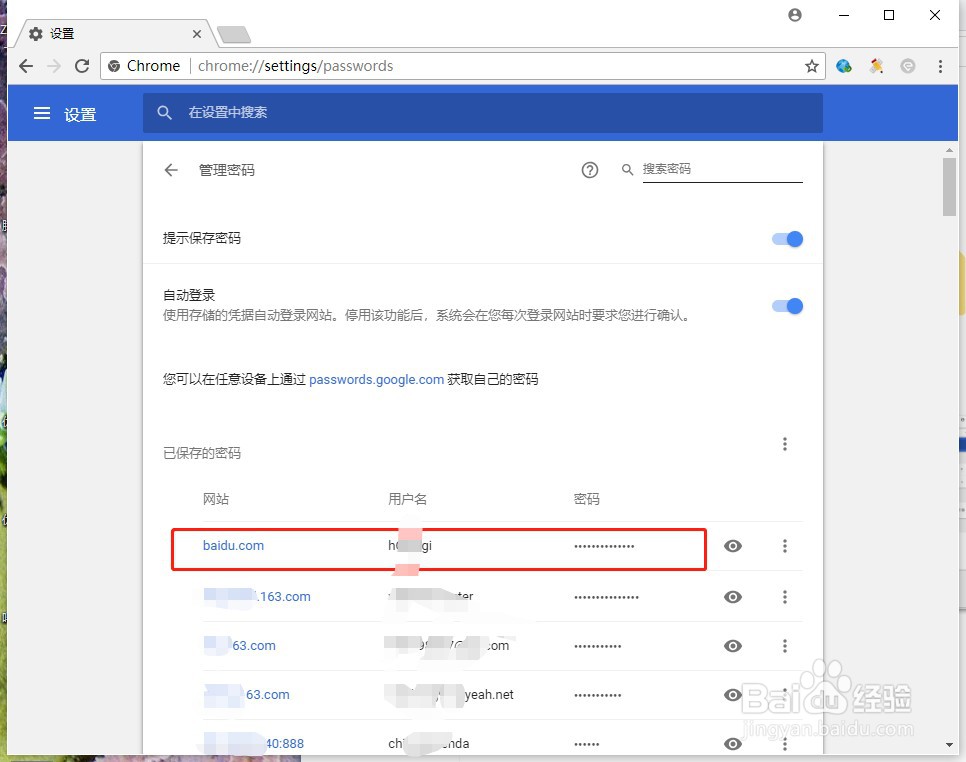Click the bookmark star in the address bar
Viewport: 966px width, 762px height.
pos(811,65)
